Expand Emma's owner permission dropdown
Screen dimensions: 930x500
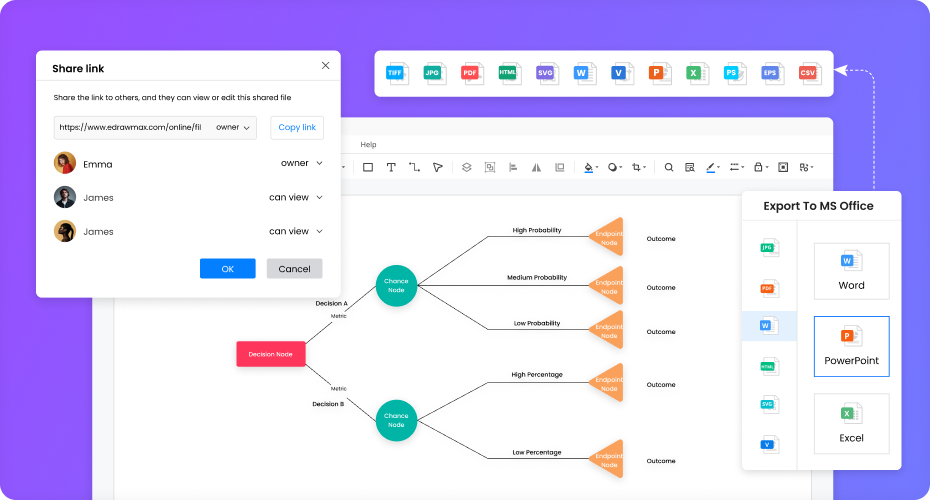point(301,163)
